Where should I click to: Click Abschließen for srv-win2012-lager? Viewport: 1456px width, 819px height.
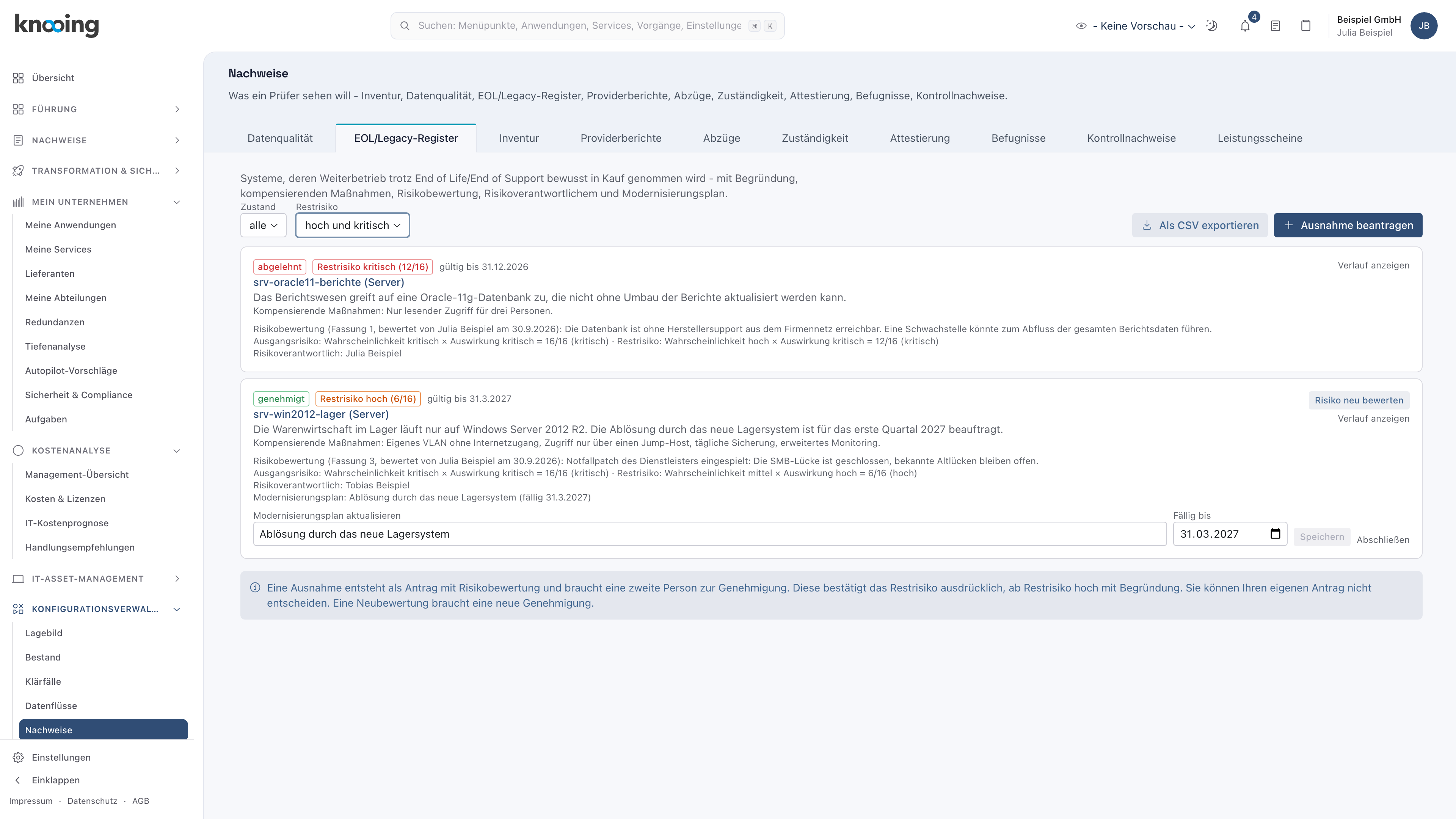point(1382,540)
